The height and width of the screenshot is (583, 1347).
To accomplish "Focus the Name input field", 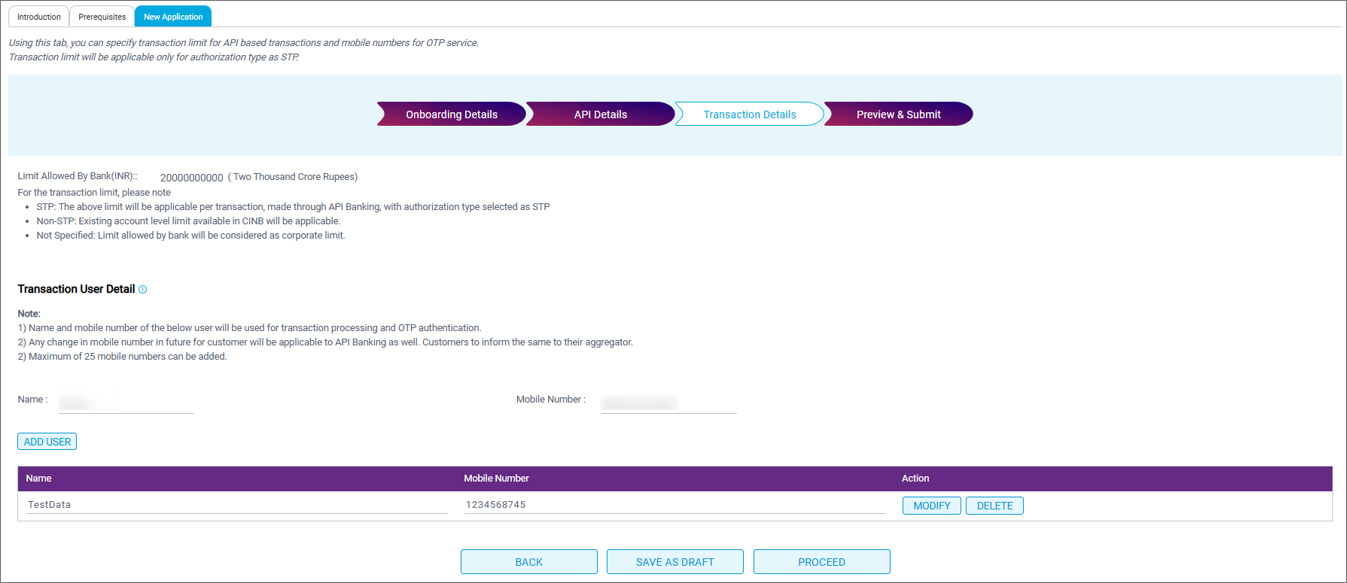I will [125, 402].
